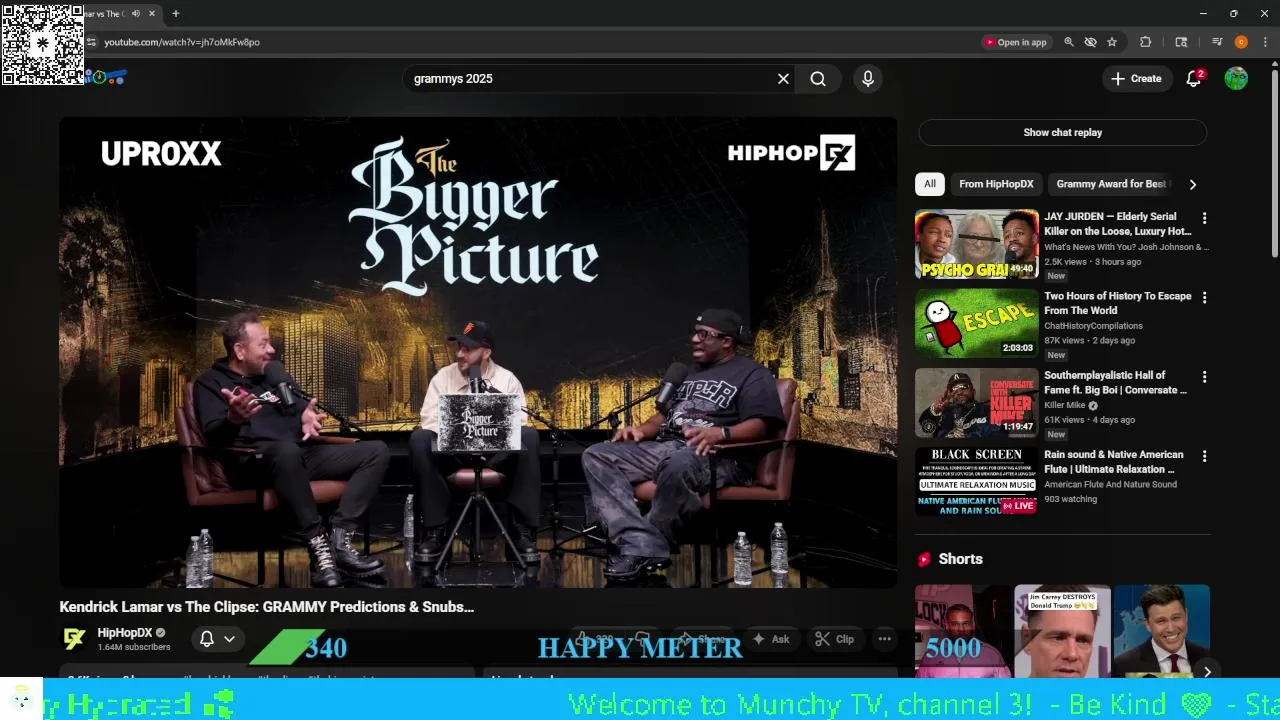1280x720 pixels.
Task: Open the Chrome profile avatar
Action: pos(1241,42)
